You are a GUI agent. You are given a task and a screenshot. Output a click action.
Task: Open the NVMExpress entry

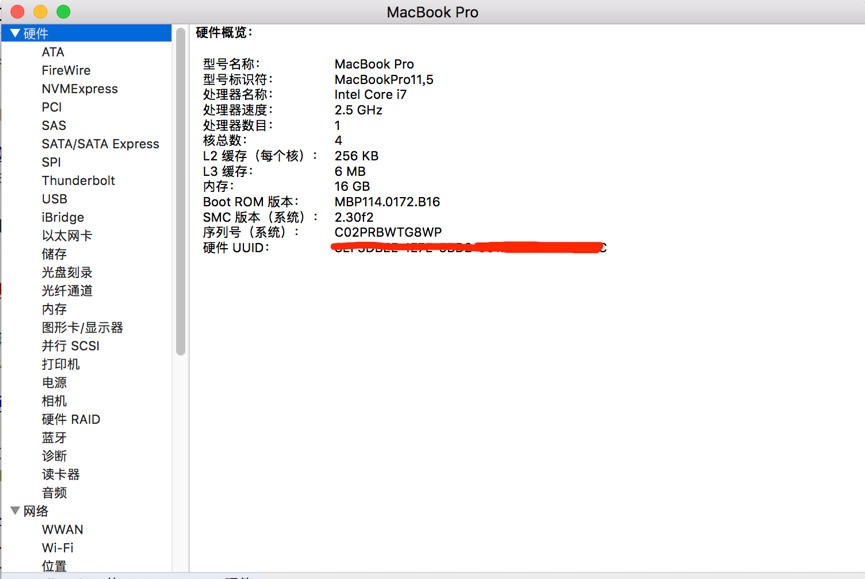pyautogui.click(x=80, y=88)
